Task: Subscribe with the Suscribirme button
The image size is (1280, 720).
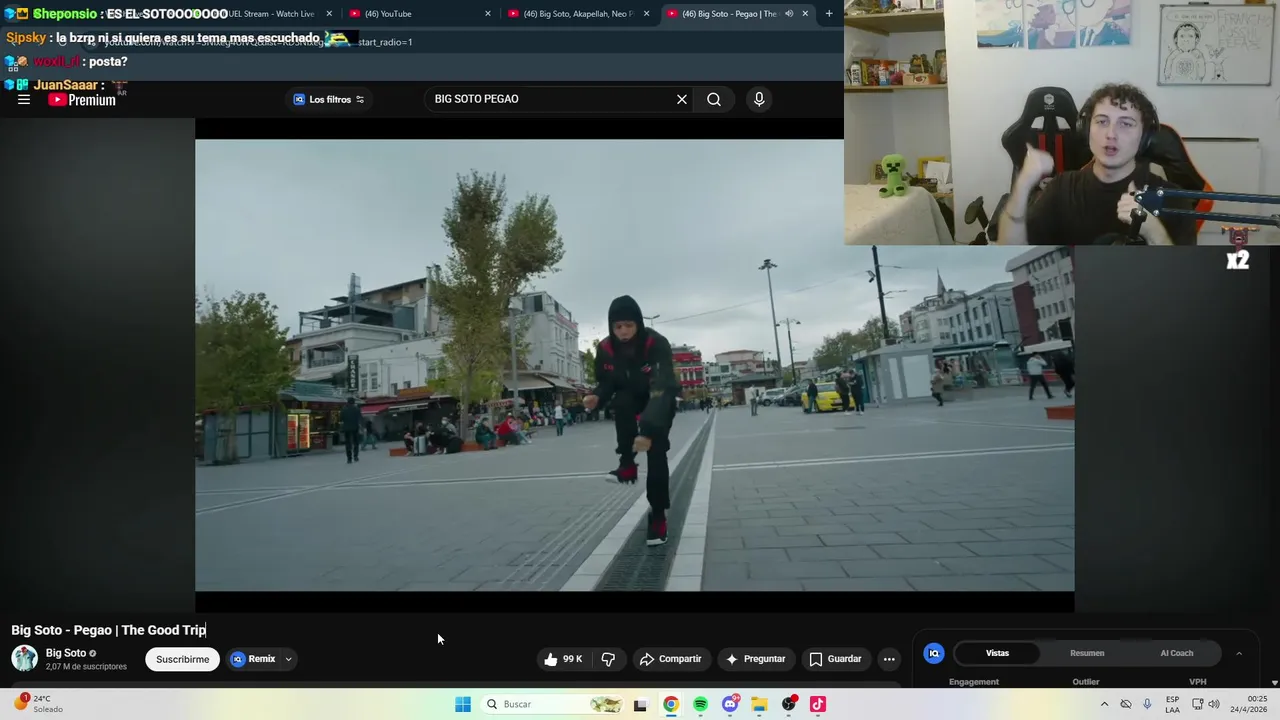Action: [182, 659]
